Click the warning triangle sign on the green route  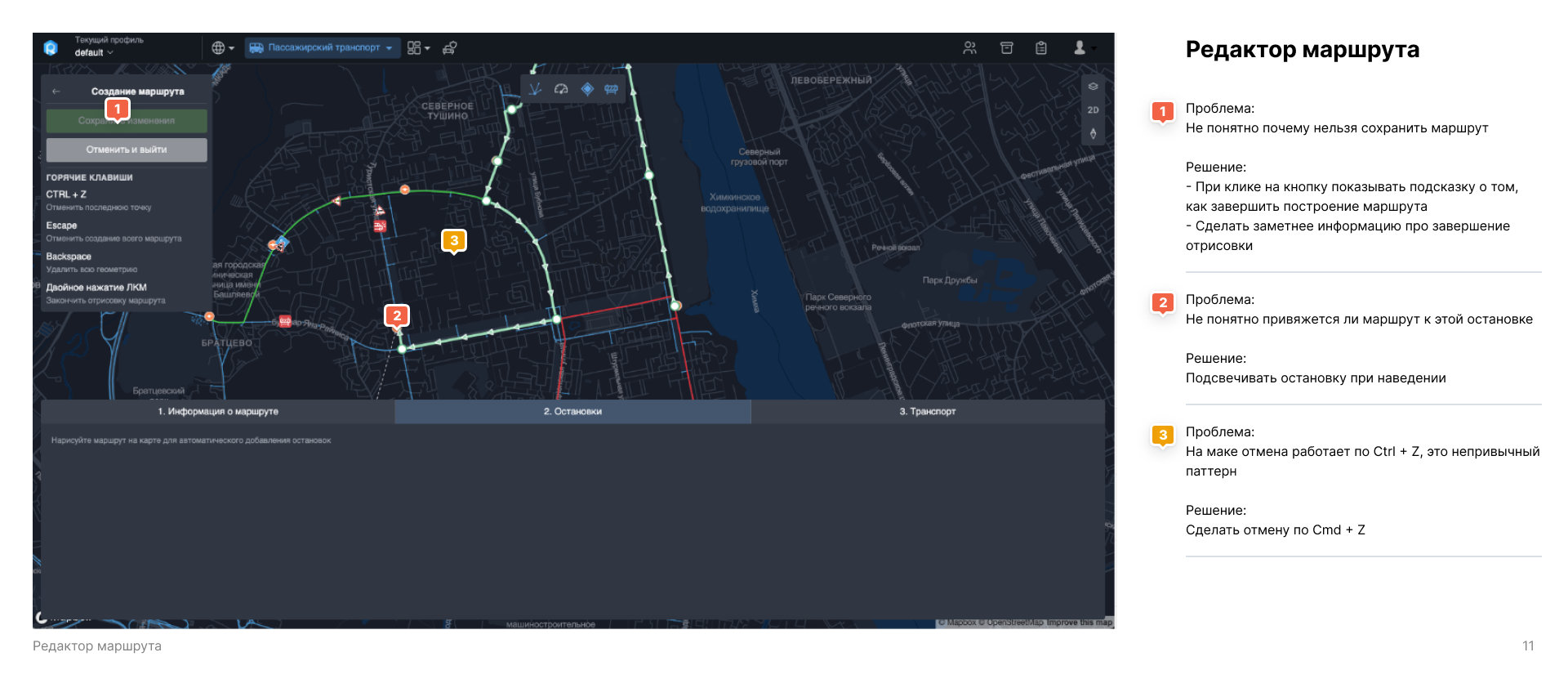(x=337, y=200)
